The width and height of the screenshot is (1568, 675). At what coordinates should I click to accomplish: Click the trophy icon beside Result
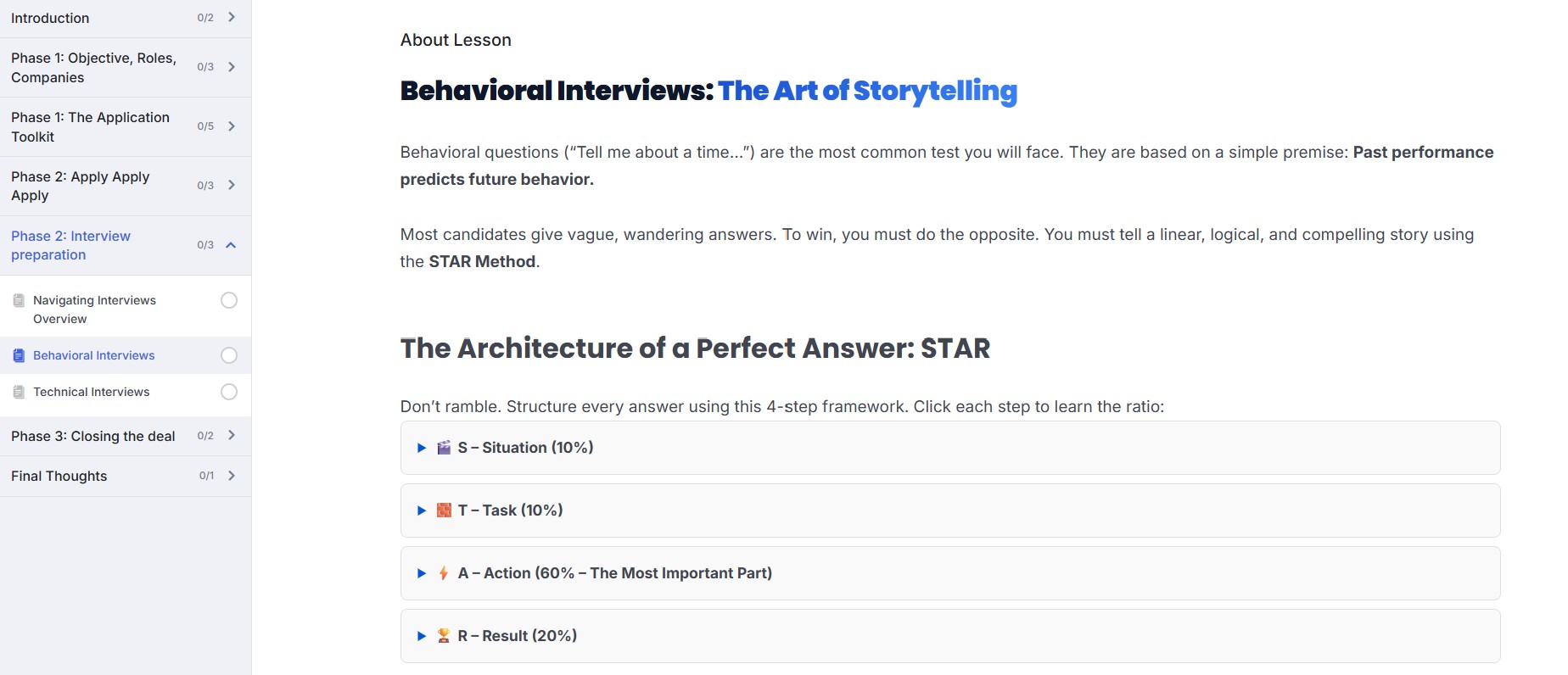[444, 636]
